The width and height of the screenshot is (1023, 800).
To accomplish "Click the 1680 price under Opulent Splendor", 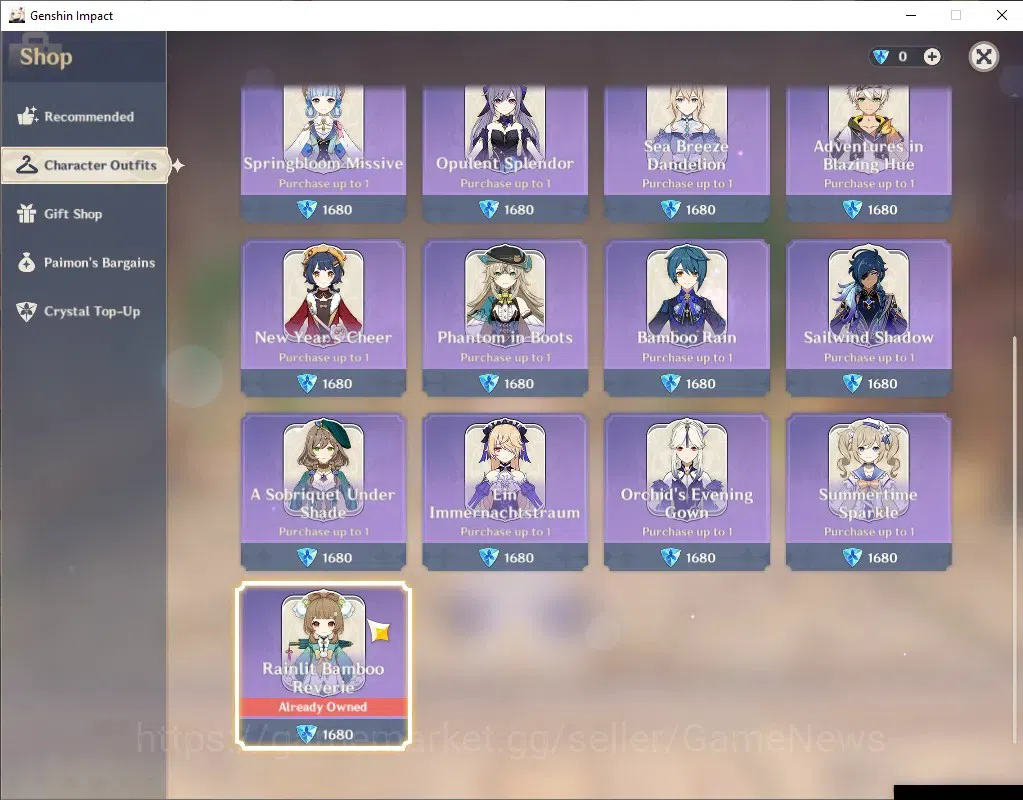I will point(519,209).
